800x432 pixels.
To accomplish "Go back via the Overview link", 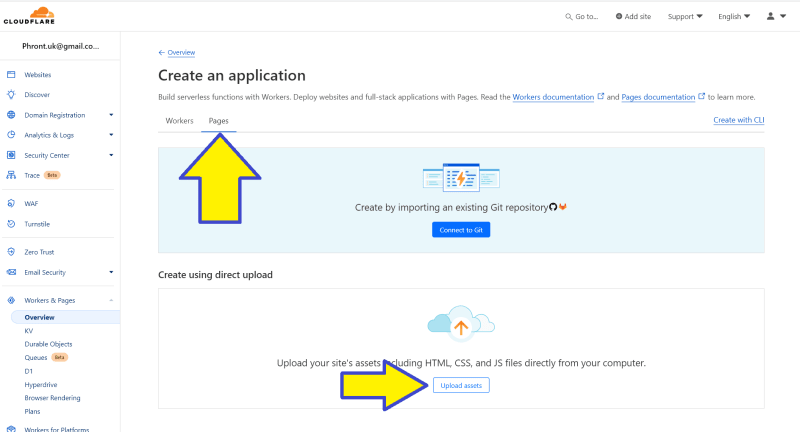I will pos(181,53).
